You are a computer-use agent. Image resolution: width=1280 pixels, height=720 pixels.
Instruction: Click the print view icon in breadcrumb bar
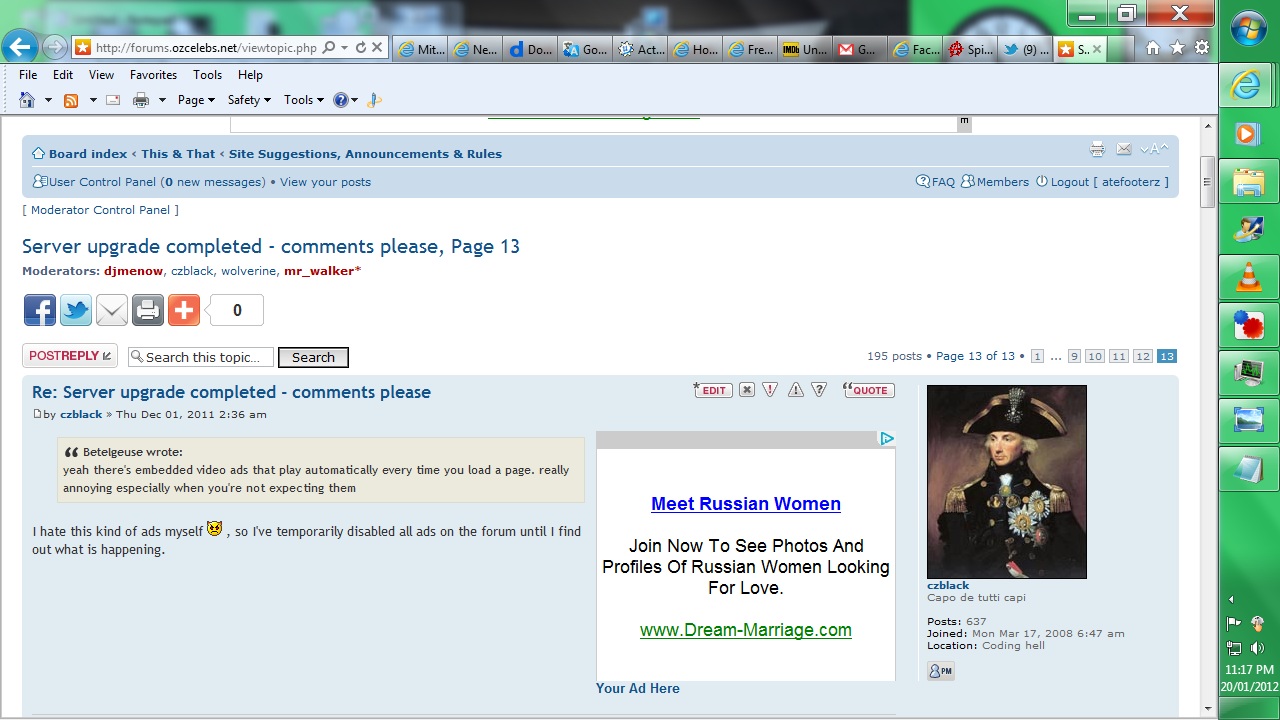click(1097, 150)
